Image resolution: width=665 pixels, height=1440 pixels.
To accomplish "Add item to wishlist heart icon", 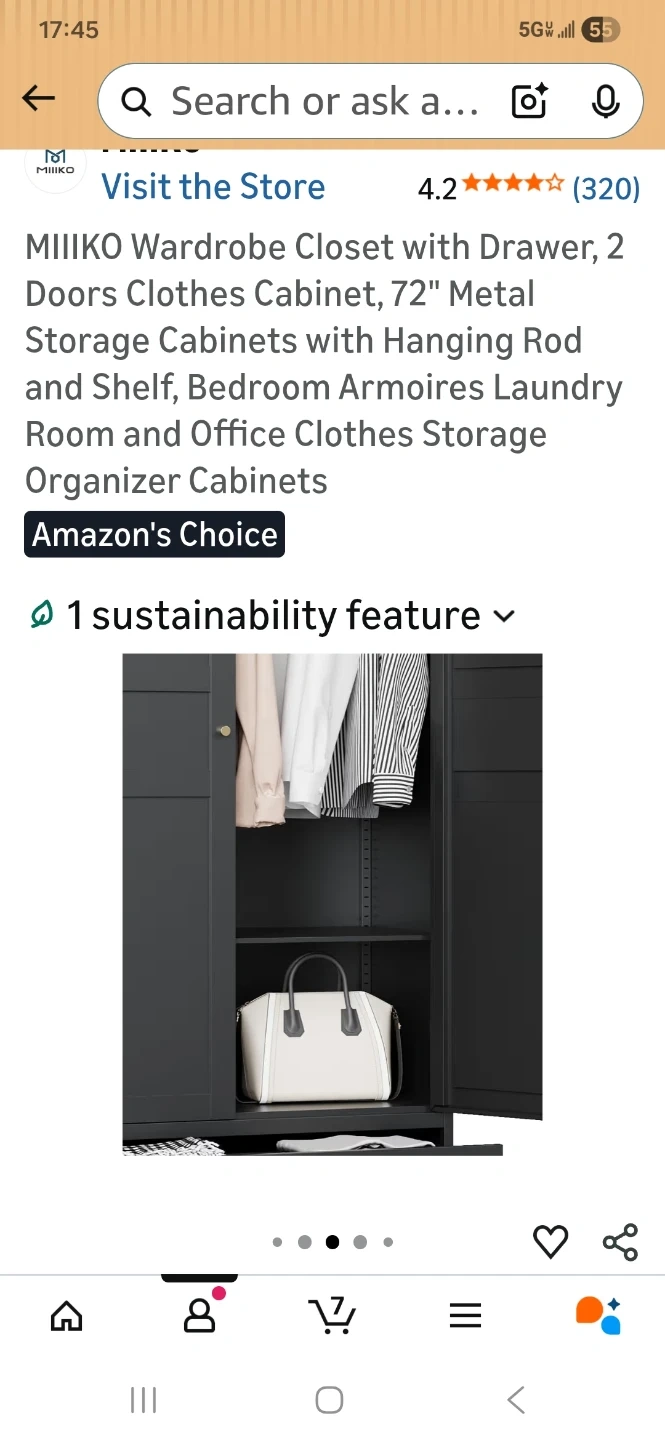I will tap(550, 1241).
